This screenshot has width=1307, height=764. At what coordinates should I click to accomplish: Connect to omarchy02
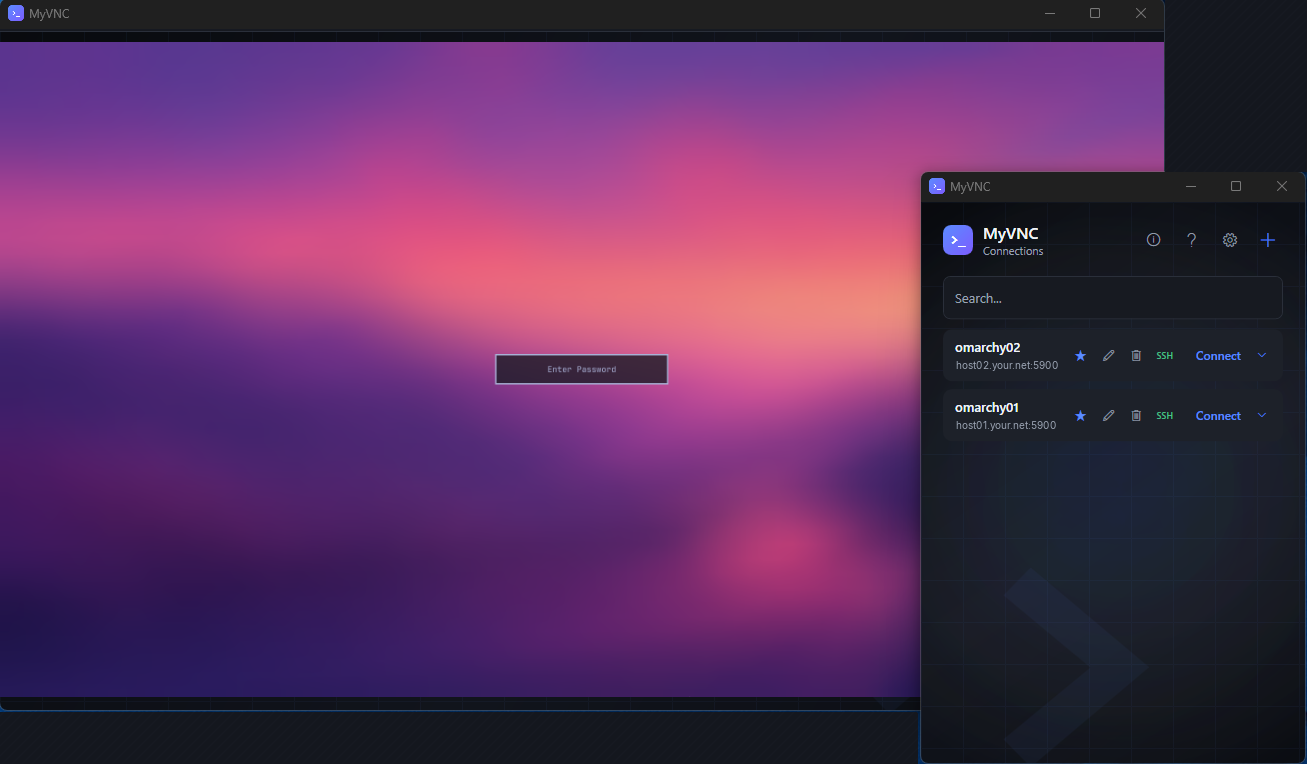(1218, 356)
